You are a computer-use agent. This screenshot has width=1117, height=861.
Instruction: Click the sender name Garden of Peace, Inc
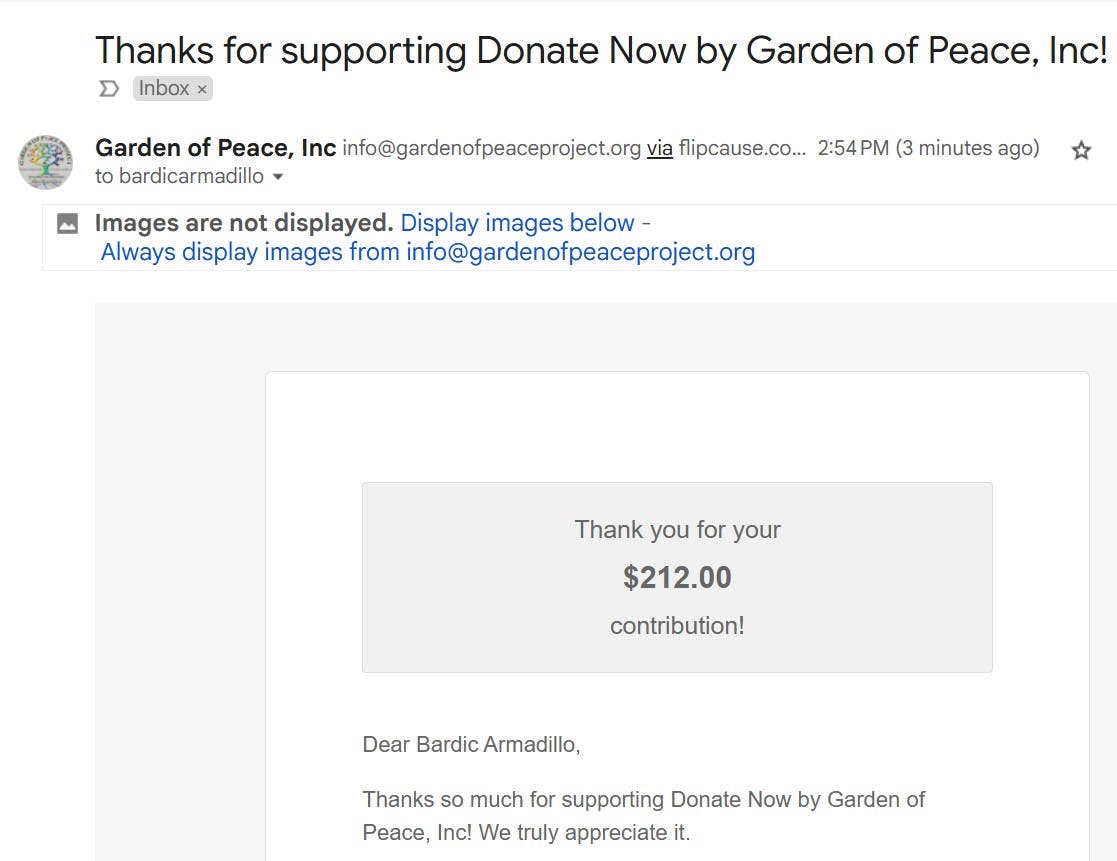[215, 148]
